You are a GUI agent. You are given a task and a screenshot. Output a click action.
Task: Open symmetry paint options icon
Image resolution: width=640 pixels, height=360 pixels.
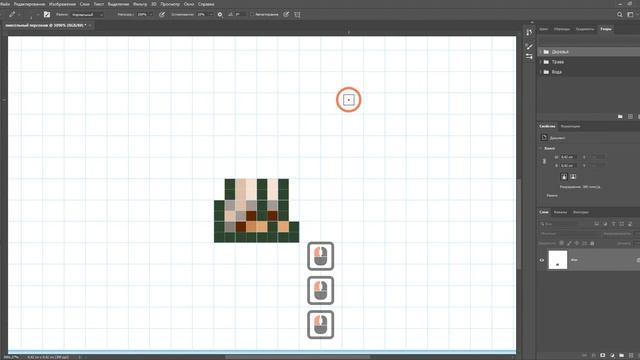[x=298, y=14]
